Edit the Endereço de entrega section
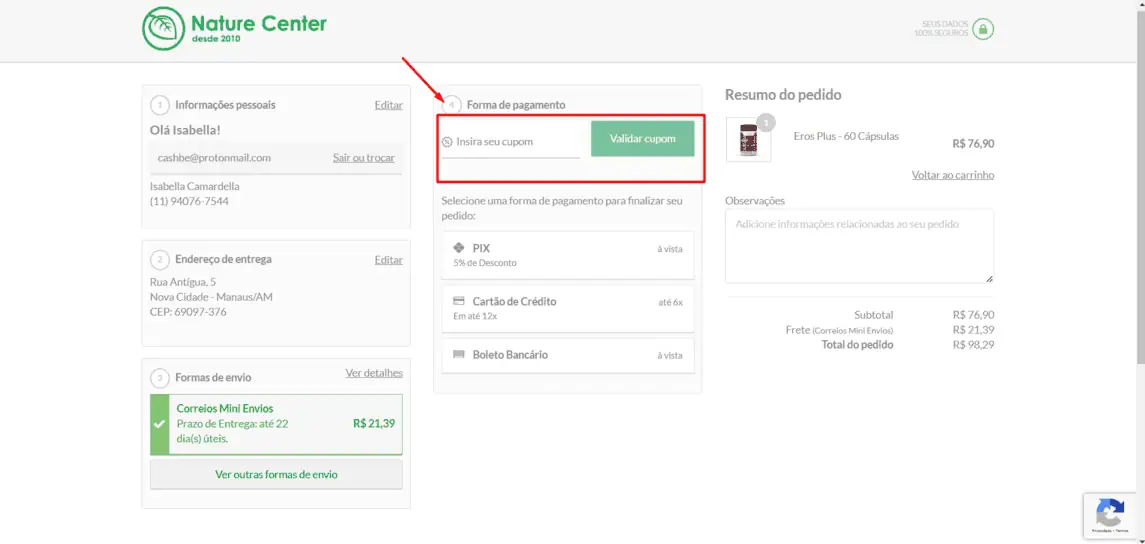Screen dimensions: 1145x544 click(388, 260)
